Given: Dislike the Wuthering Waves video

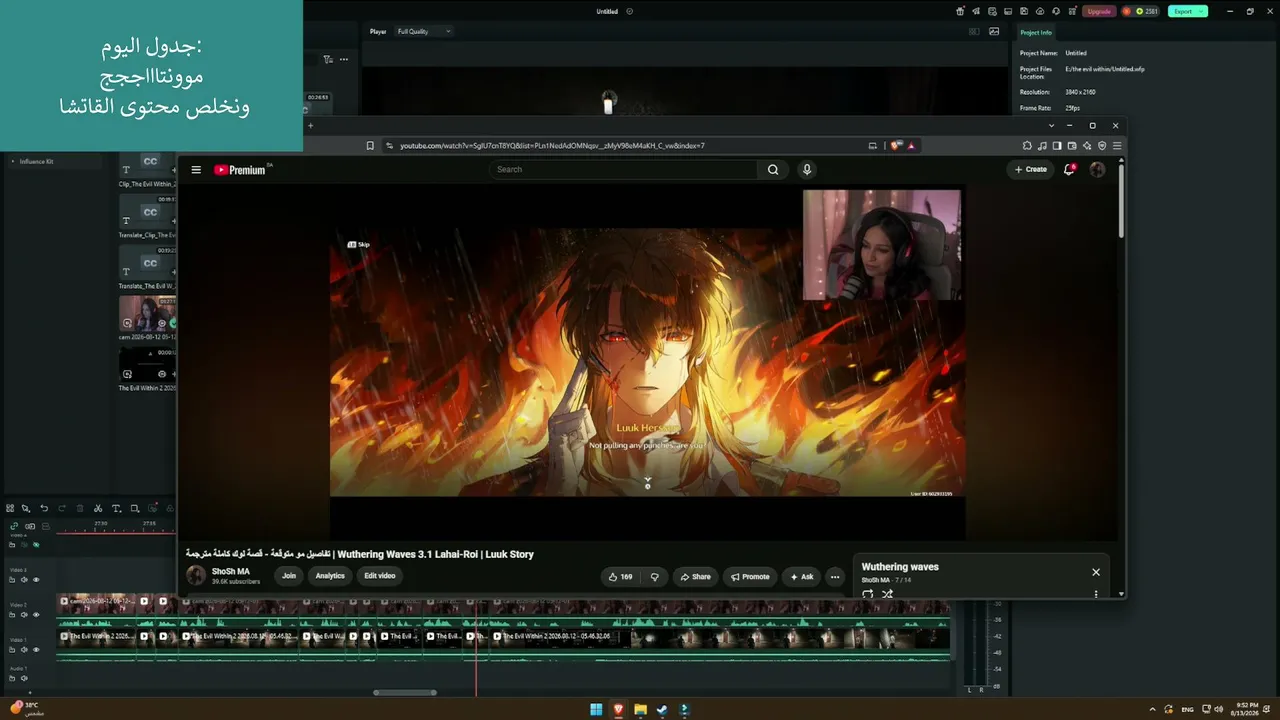Looking at the screenshot, I should coord(655,577).
